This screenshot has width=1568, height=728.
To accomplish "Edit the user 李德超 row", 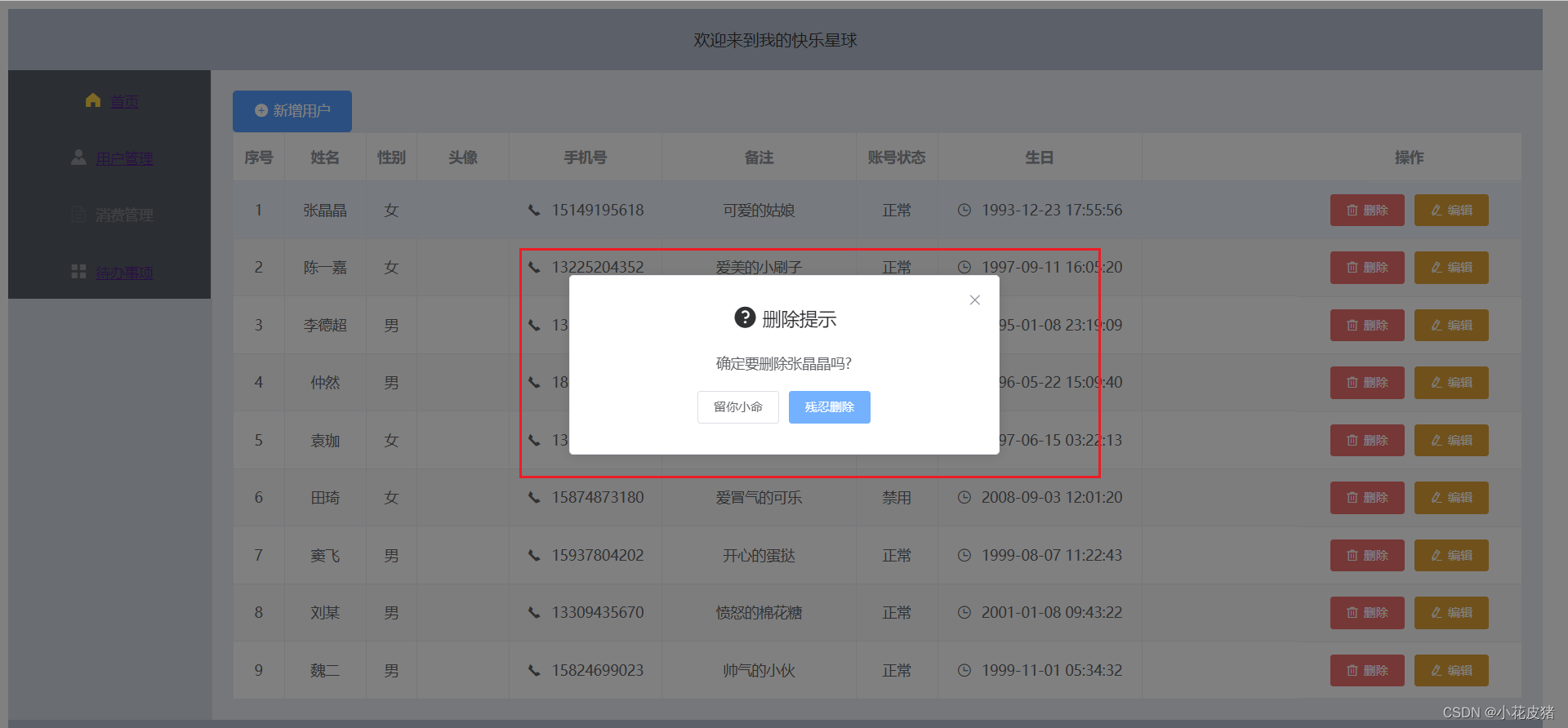I will click(1451, 326).
